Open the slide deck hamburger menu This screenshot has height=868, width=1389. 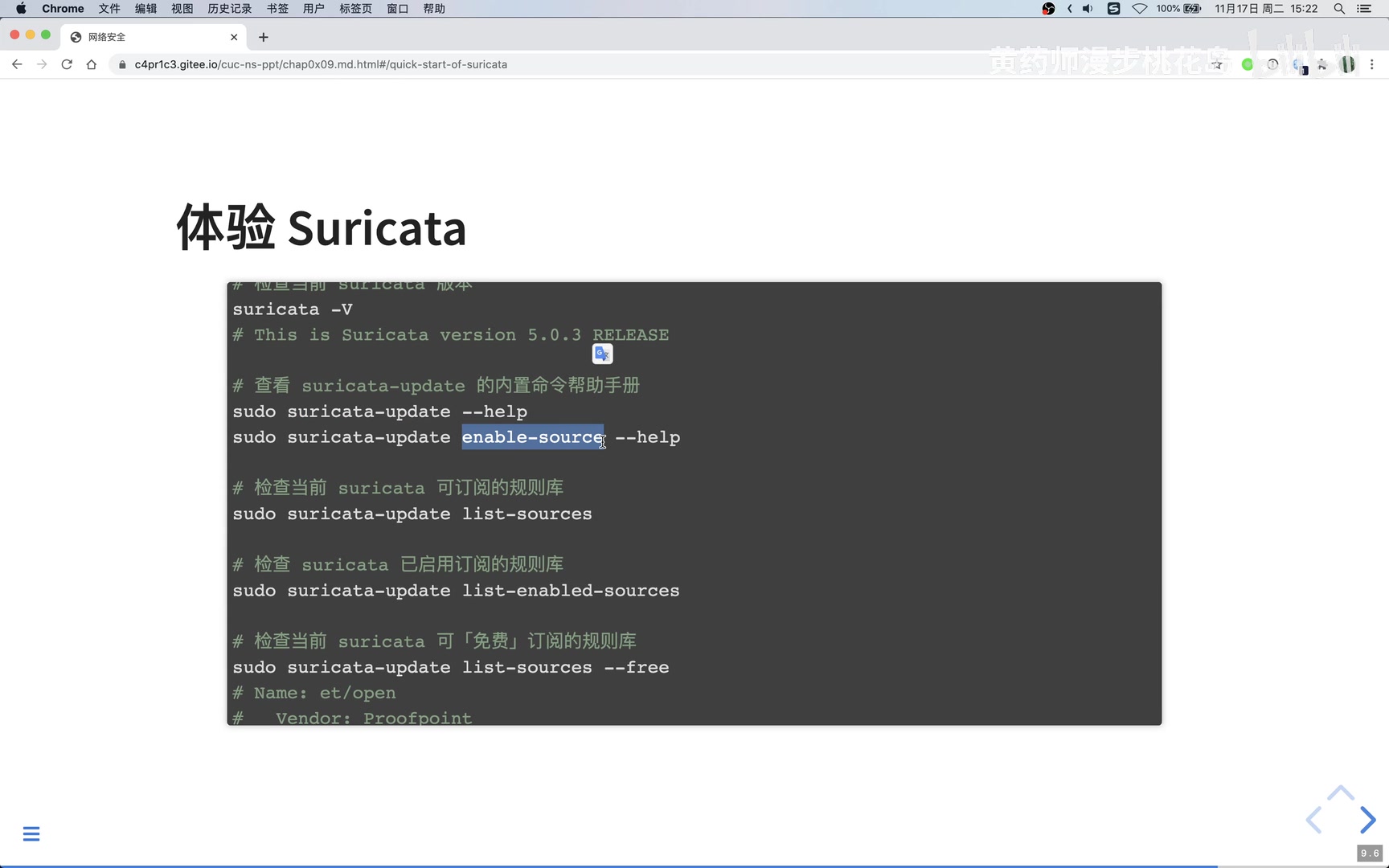(x=31, y=833)
